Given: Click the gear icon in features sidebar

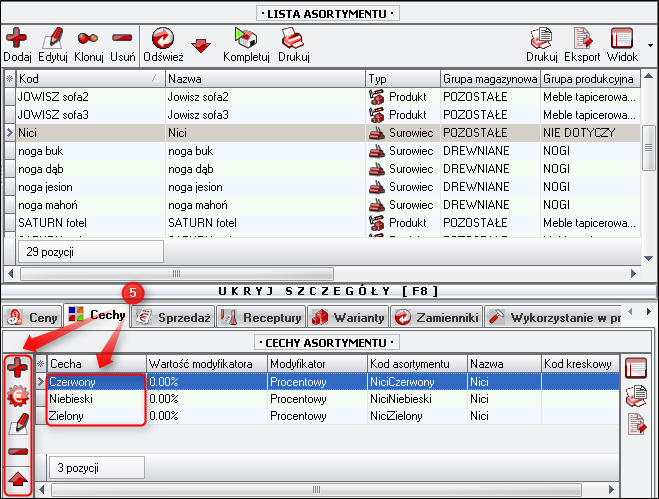Looking at the screenshot, I should (18, 395).
